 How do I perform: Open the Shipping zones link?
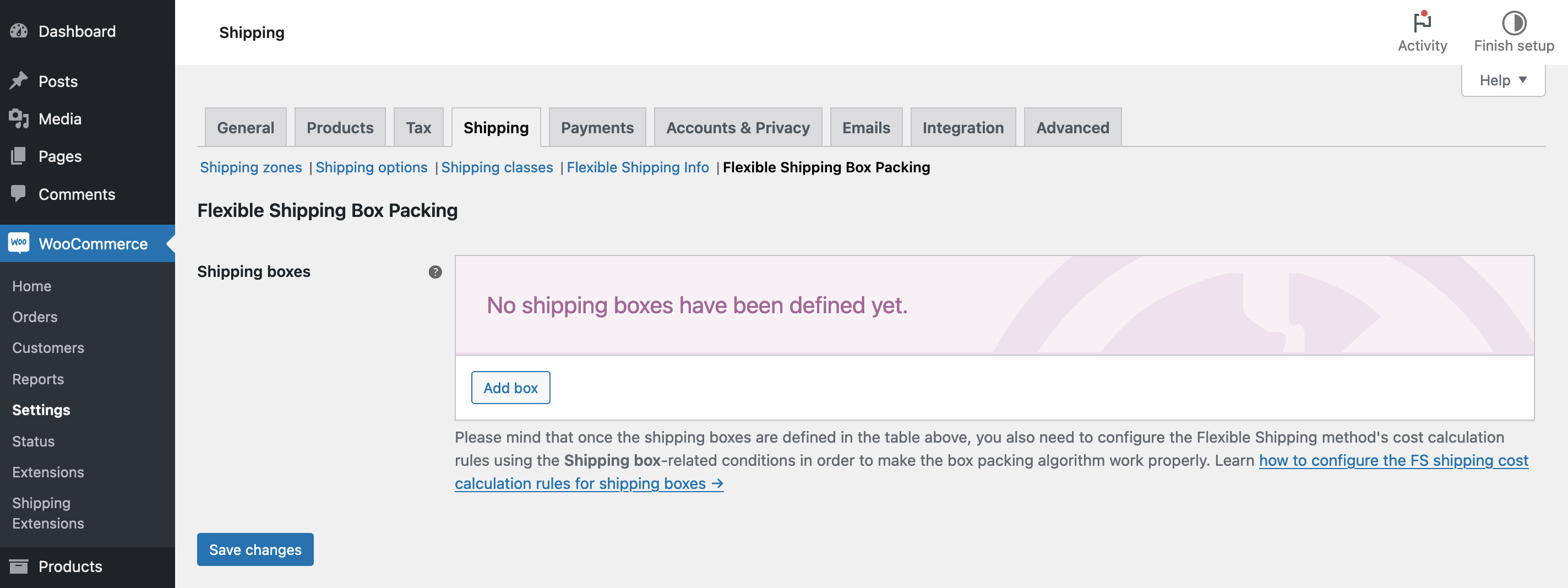pyautogui.click(x=251, y=167)
